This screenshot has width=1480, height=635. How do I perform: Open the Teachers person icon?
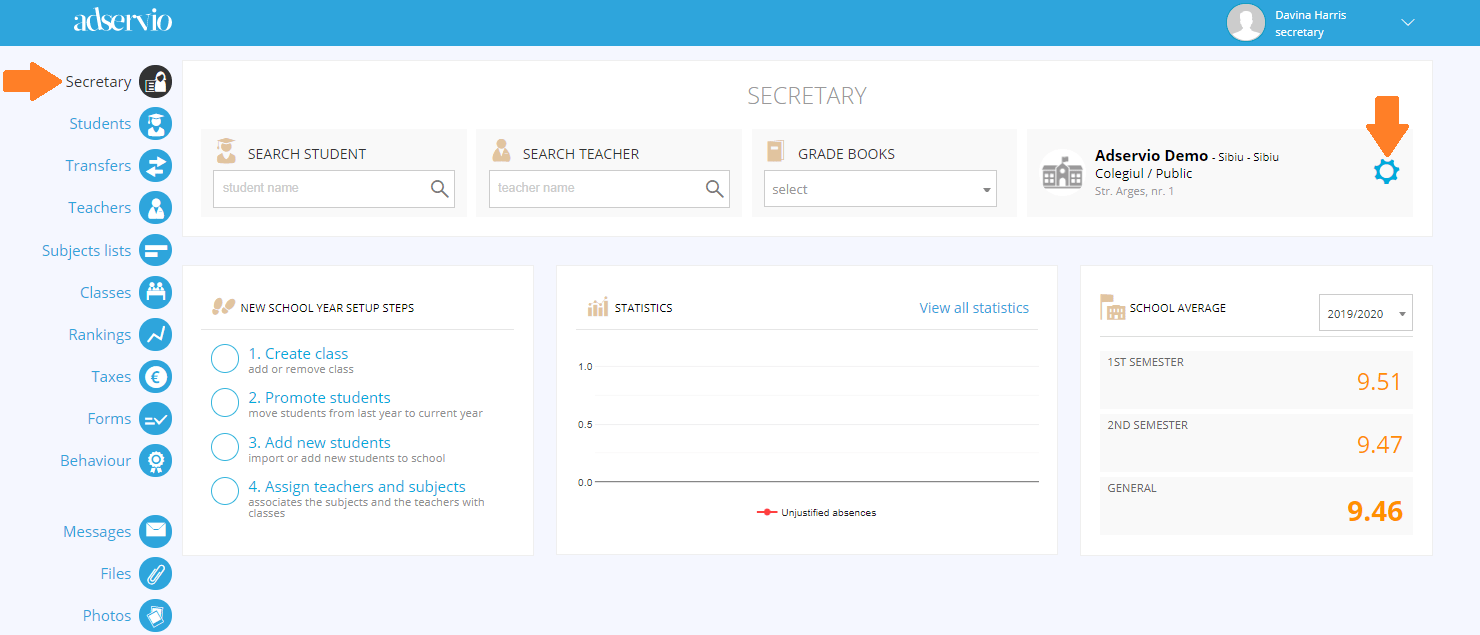[155, 208]
